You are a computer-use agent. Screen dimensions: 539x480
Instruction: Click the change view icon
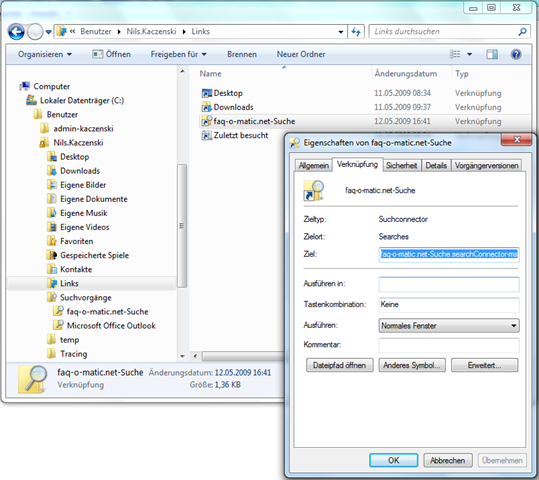click(x=455, y=54)
